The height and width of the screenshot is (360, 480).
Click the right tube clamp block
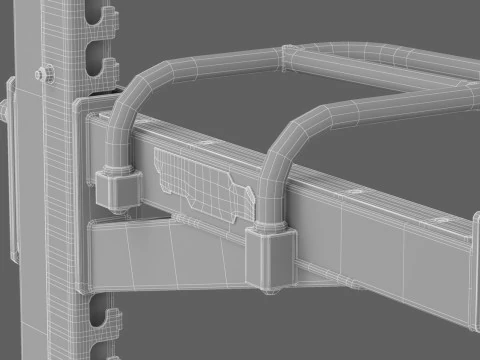pos(271,259)
